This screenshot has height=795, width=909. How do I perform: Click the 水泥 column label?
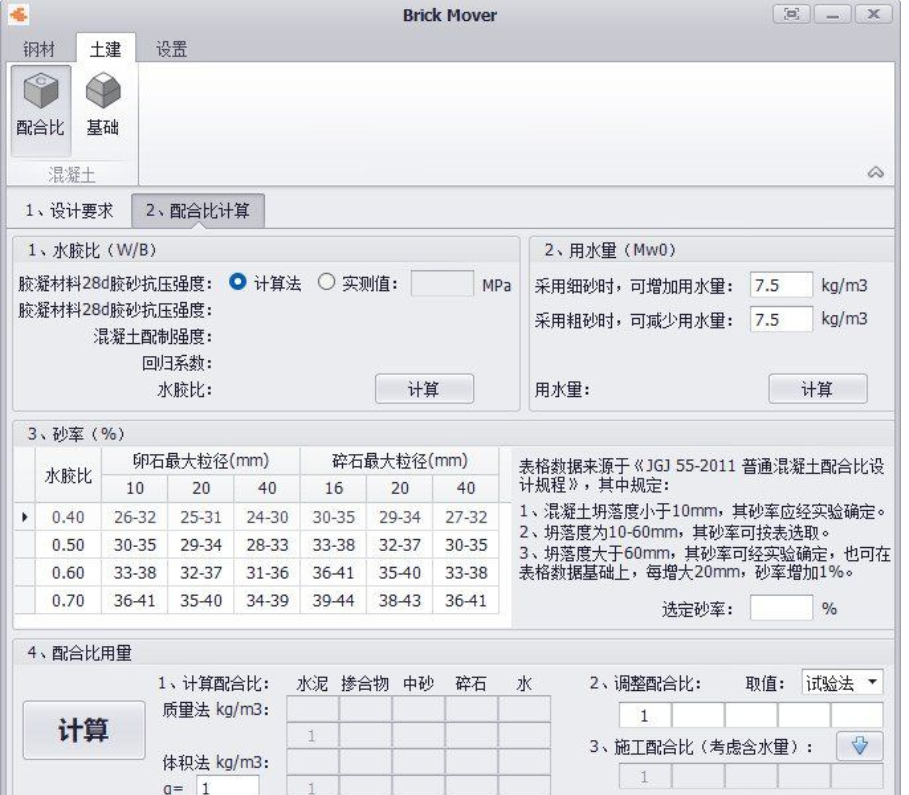[312, 684]
